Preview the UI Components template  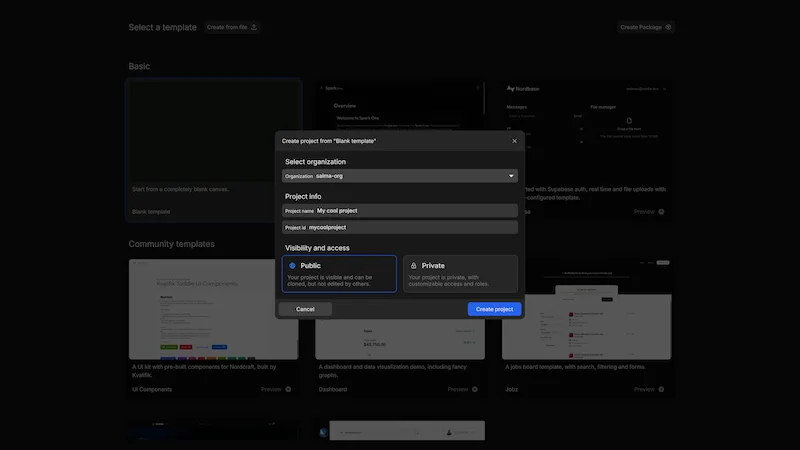pyautogui.click(x=276, y=389)
